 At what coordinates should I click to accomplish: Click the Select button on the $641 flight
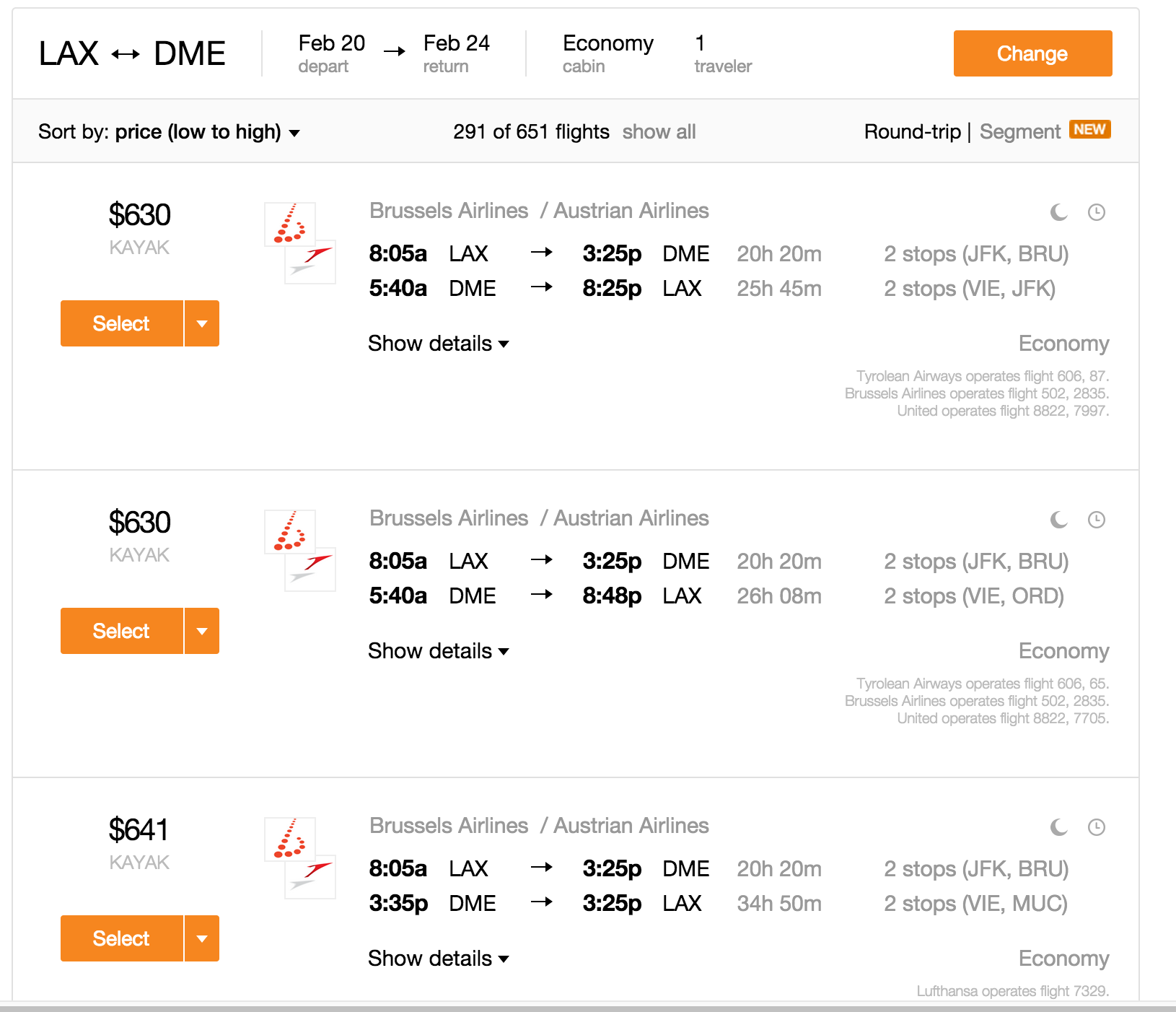click(120, 938)
